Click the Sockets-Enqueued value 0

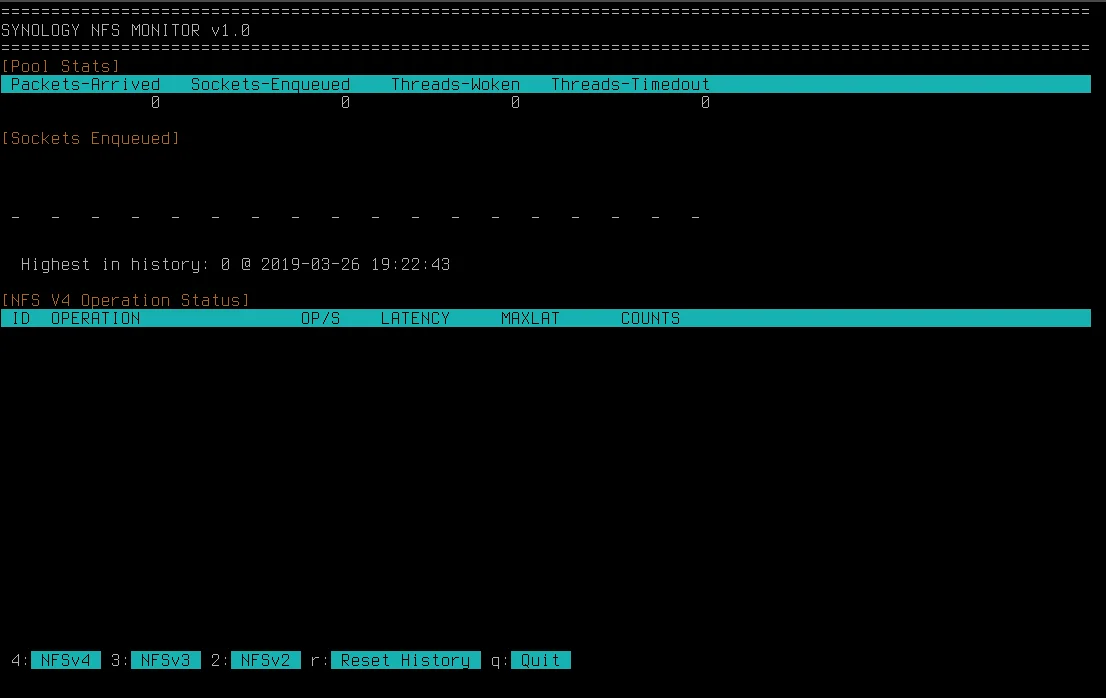pyautogui.click(x=345, y=103)
